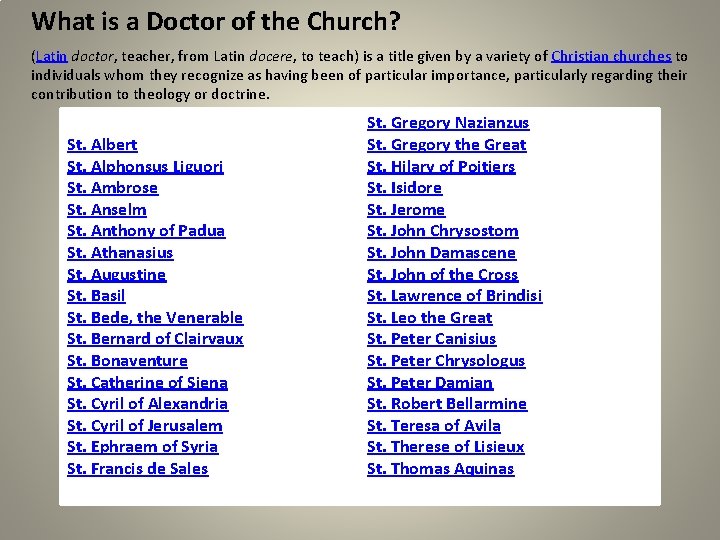Click the St. Leo the Great link
This screenshot has height=540, width=720.
(430, 318)
